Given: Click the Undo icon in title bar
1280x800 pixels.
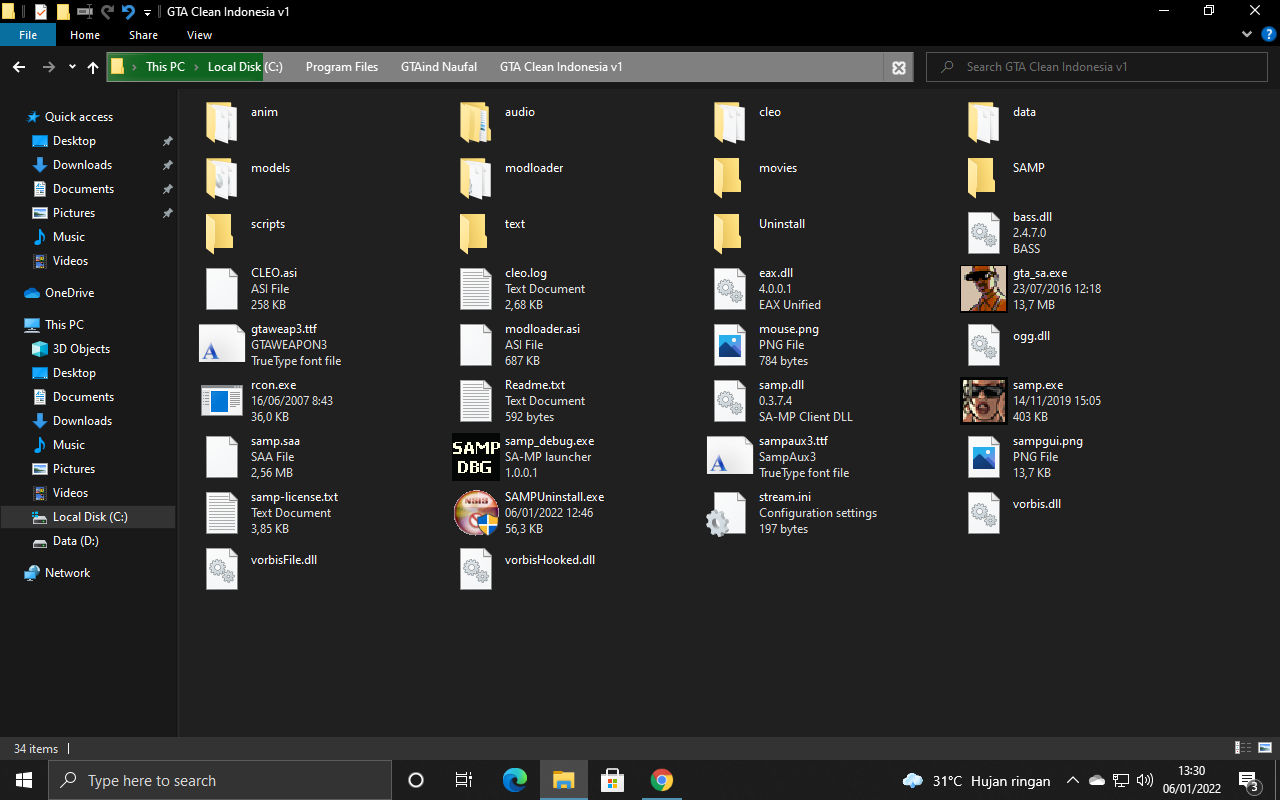Looking at the screenshot, I should [127, 12].
